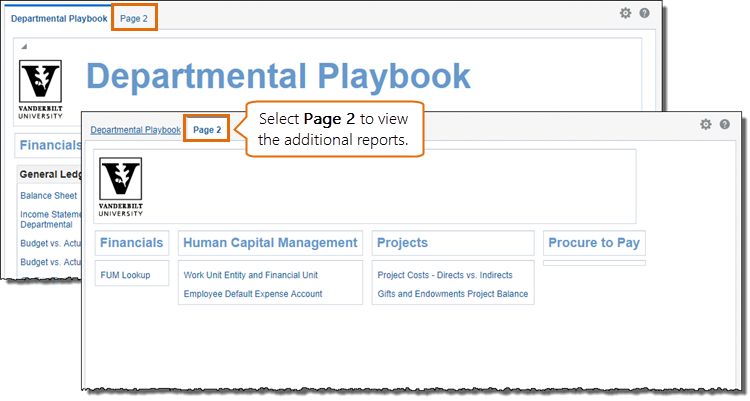Click Vanderbilt logo in back window
The width and height of the screenshot is (750, 401).
[40, 89]
